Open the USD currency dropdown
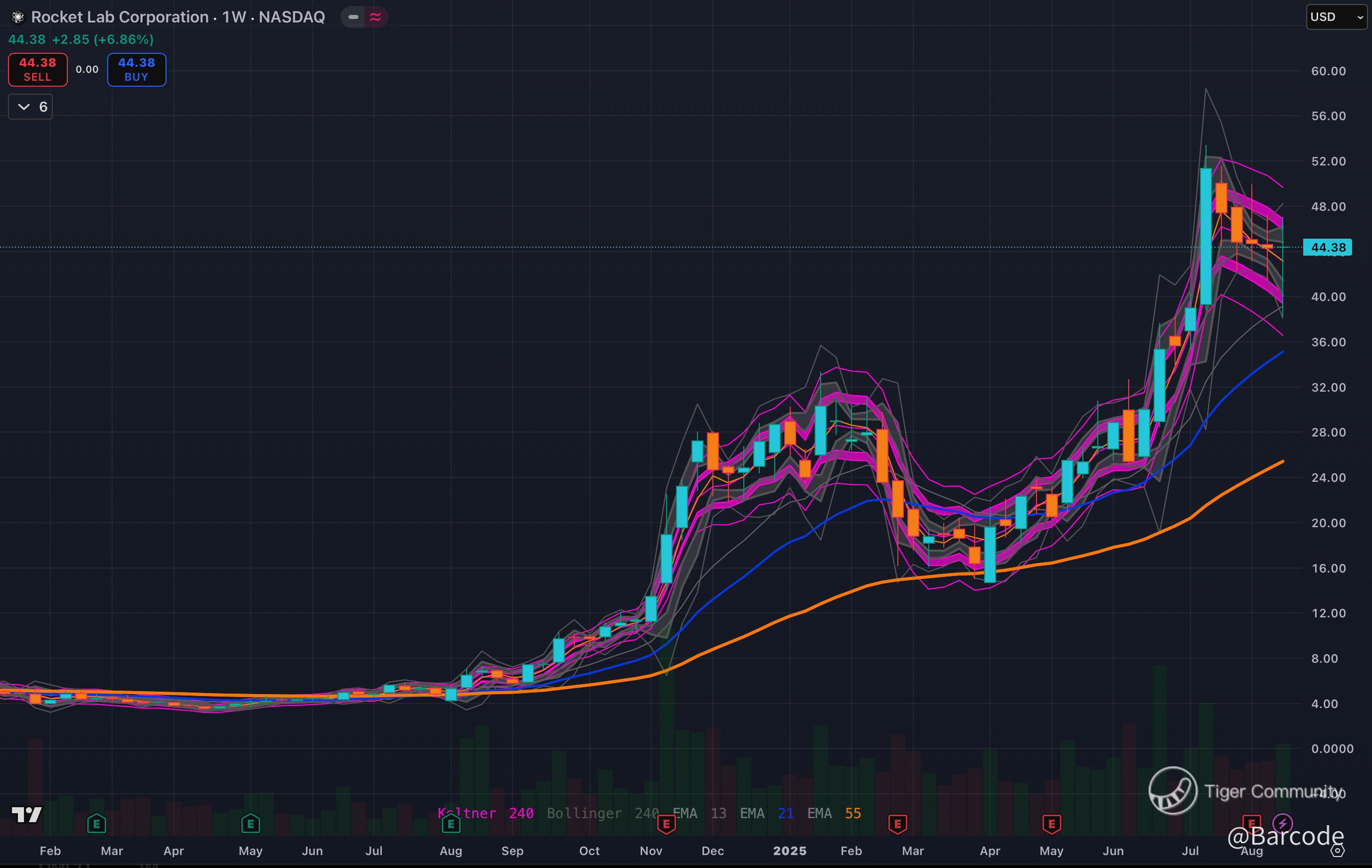Image resolution: width=1372 pixels, height=868 pixels. [x=1336, y=17]
